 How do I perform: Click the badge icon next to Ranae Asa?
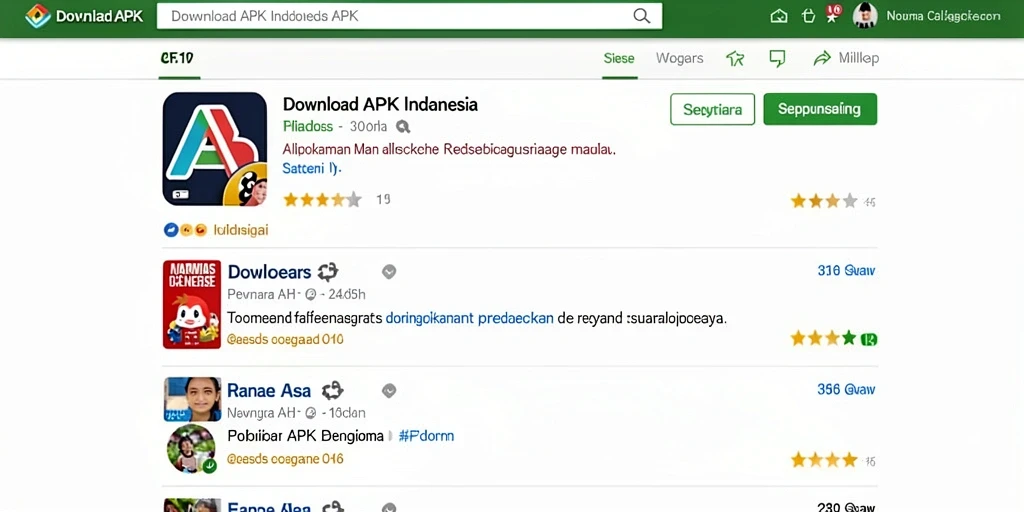pos(332,391)
